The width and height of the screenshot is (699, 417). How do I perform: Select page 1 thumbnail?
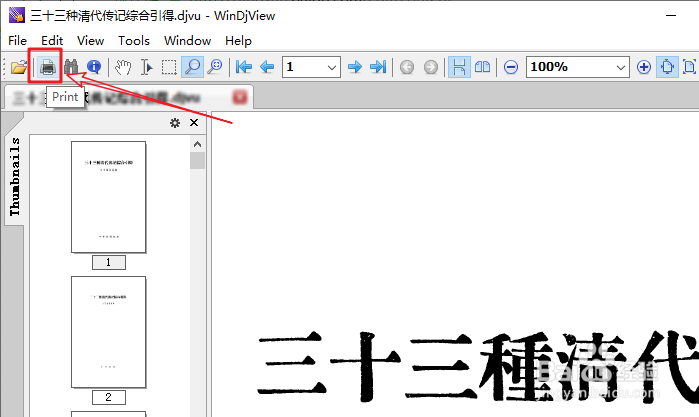(x=109, y=197)
